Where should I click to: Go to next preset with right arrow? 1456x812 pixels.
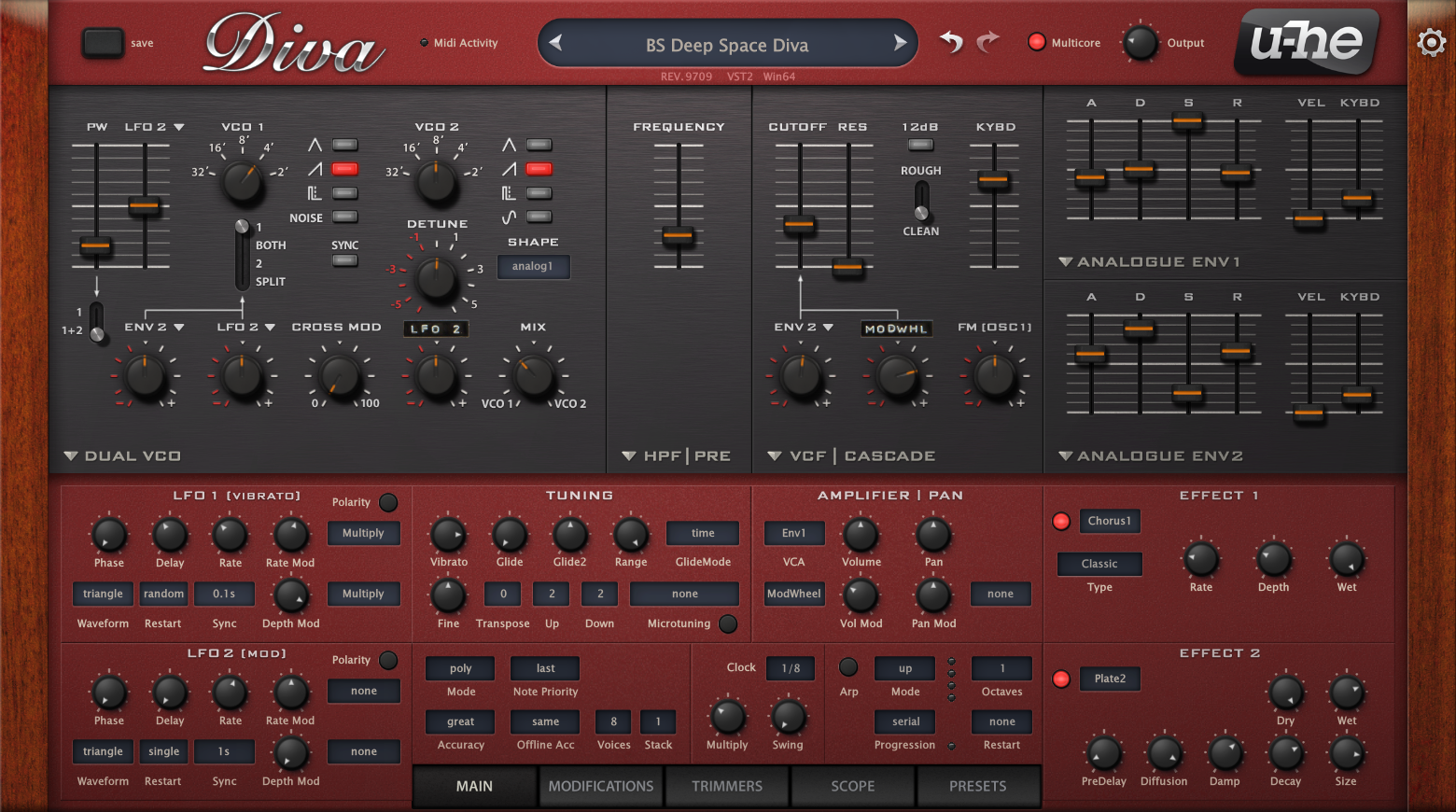900,43
